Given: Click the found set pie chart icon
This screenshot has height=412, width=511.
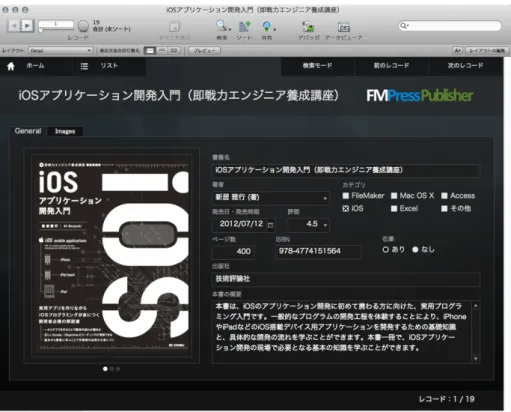Looking at the screenshot, I should click(x=83, y=26).
